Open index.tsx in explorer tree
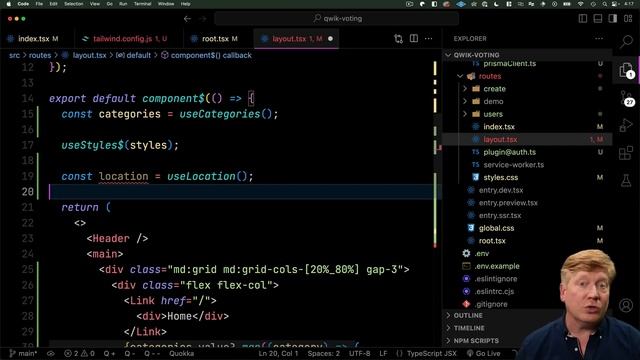 point(499,127)
